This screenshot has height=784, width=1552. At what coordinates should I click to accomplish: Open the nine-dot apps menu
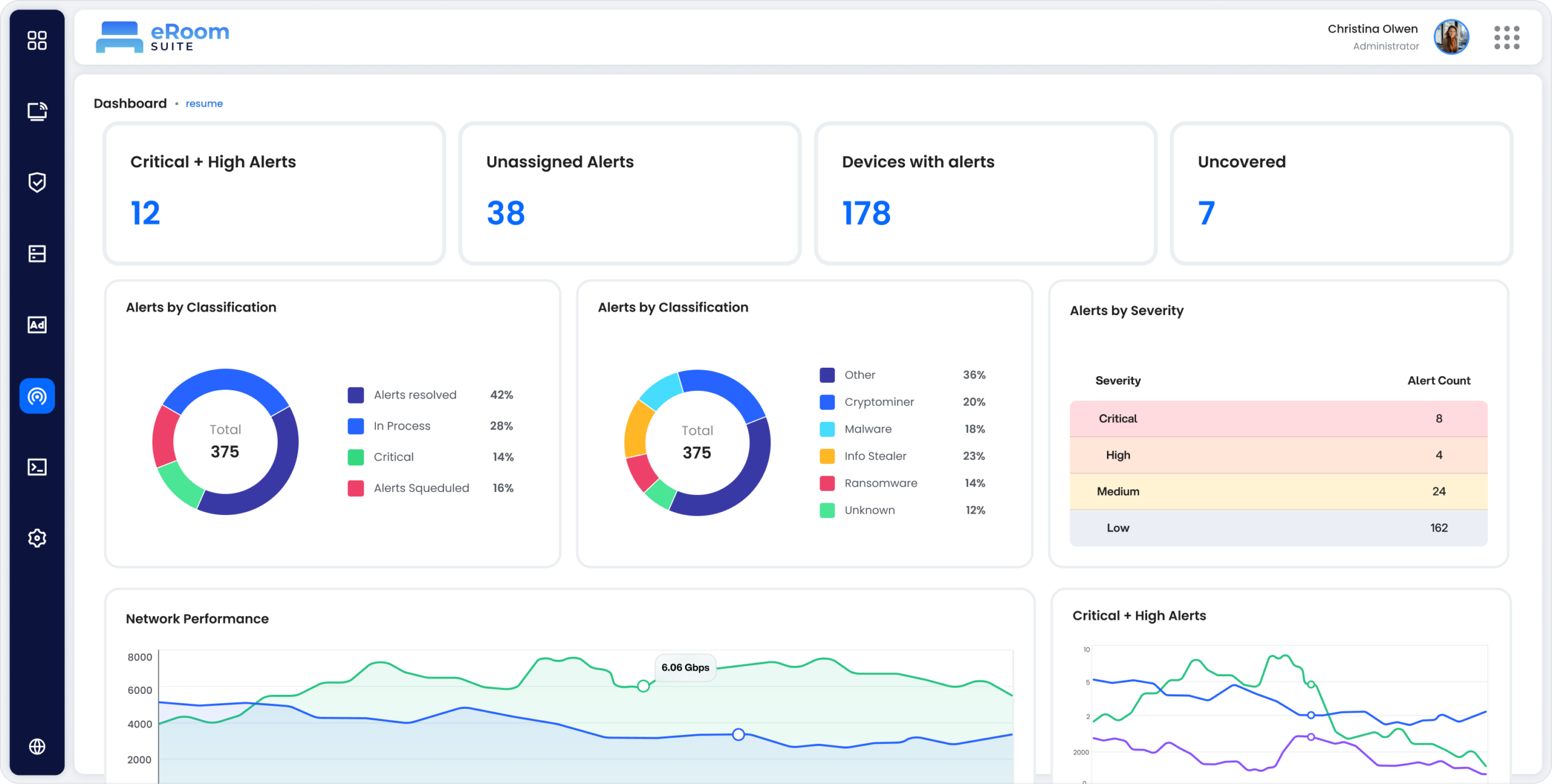click(x=1507, y=38)
